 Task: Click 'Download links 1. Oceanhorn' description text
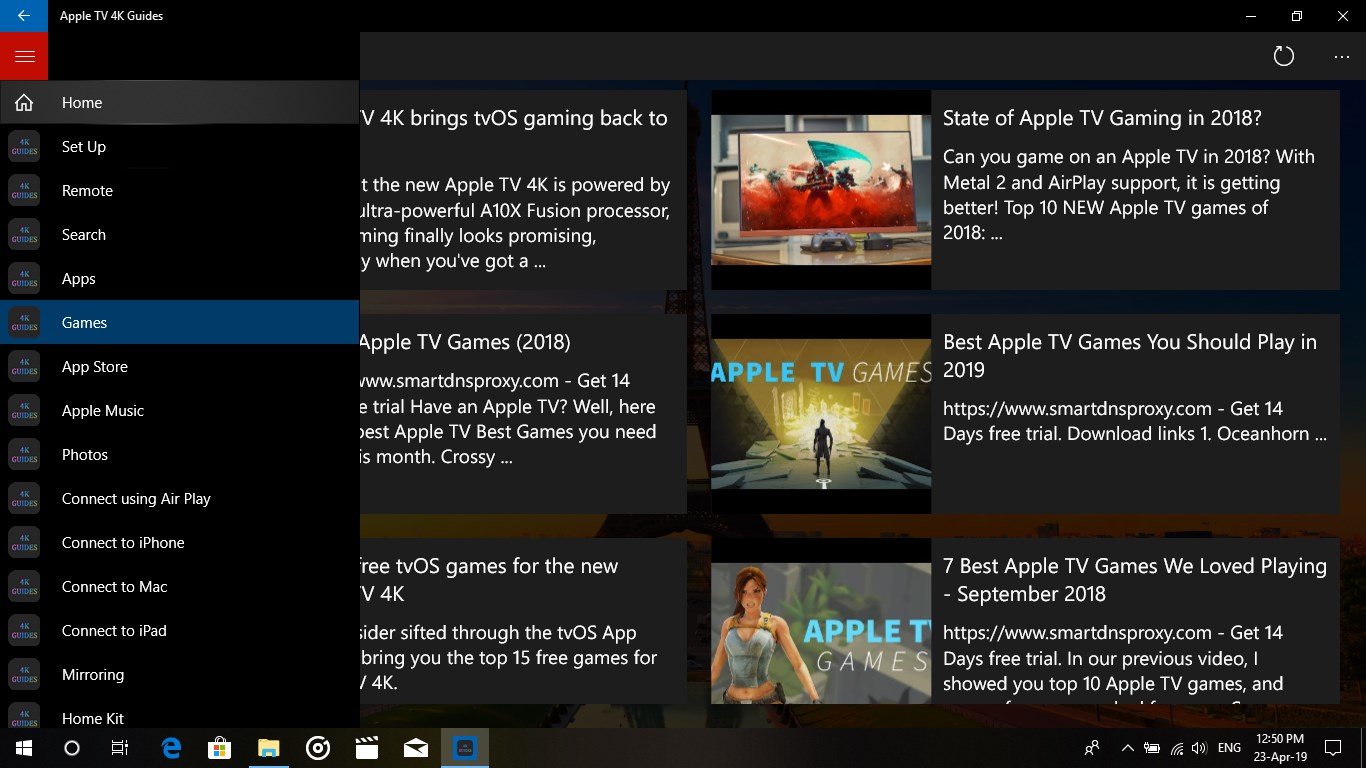coord(1197,434)
